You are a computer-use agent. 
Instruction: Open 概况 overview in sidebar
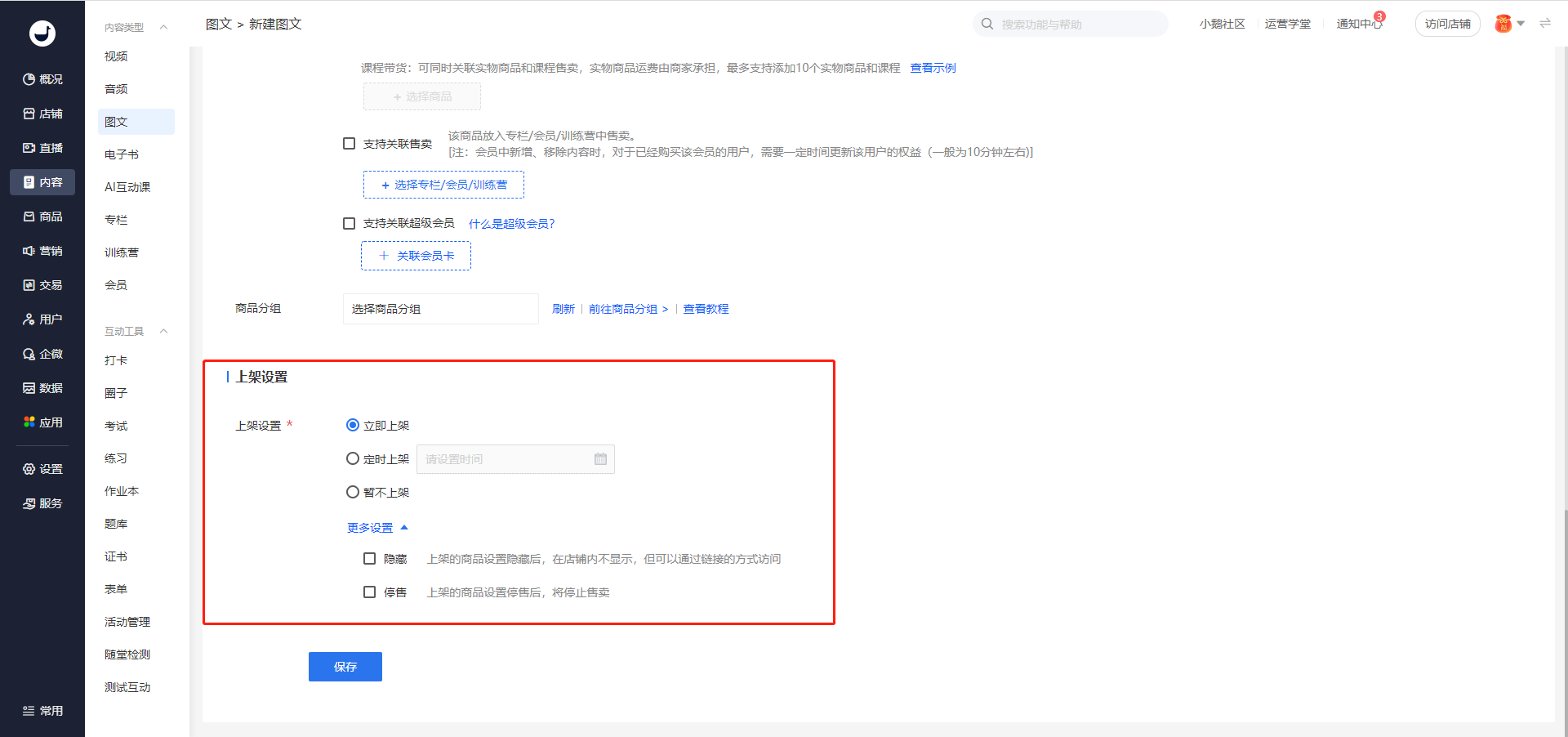(x=42, y=79)
